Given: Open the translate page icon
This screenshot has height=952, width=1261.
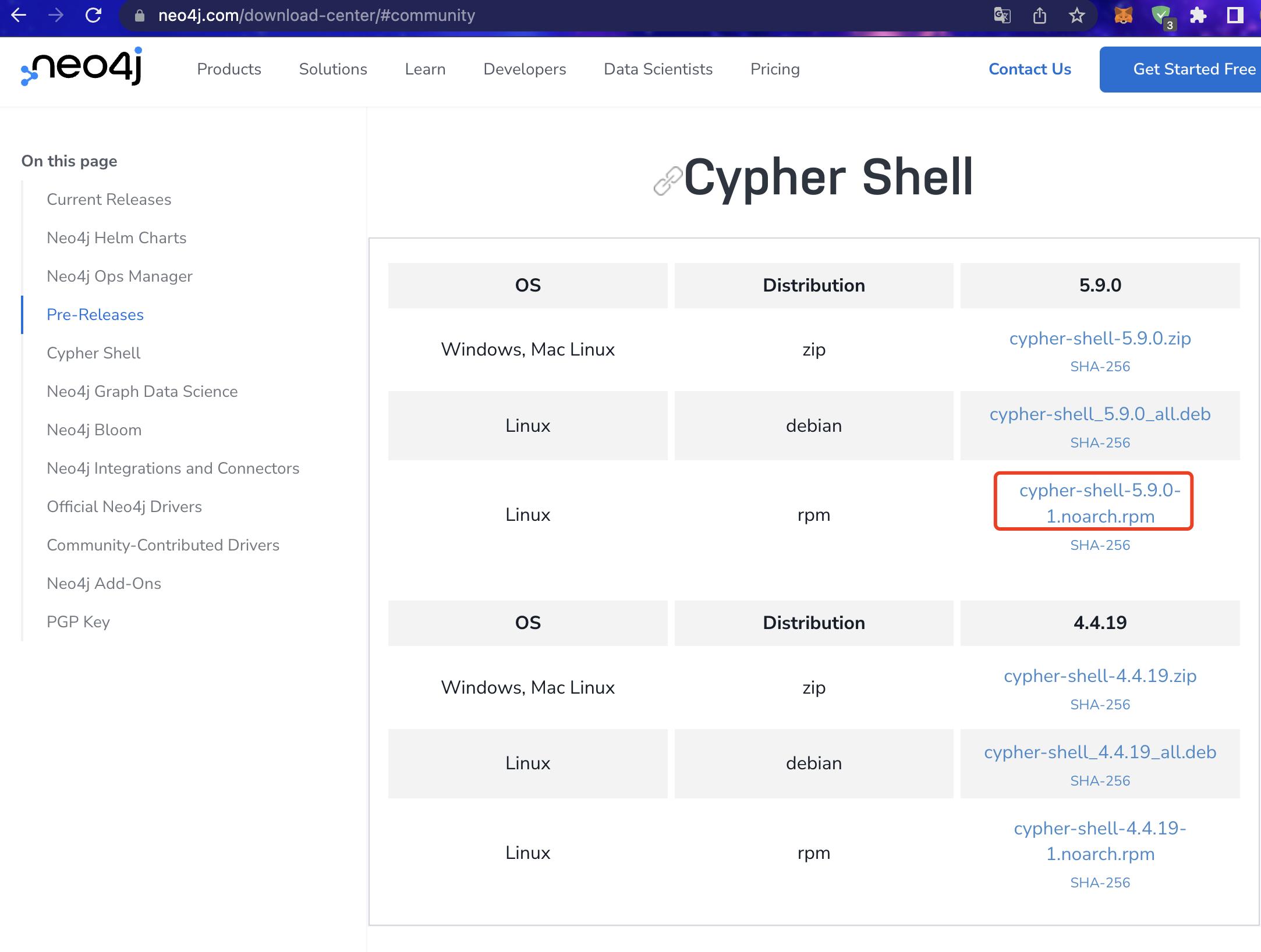Looking at the screenshot, I should click(x=1002, y=16).
